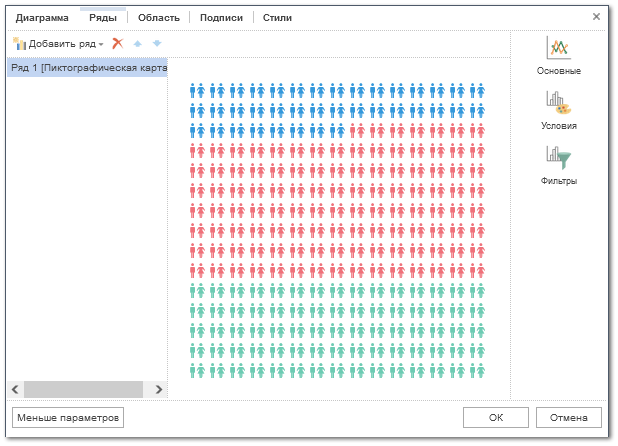
Task: Click Меньше параметров to collapse options
Action: [x=67, y=417]
